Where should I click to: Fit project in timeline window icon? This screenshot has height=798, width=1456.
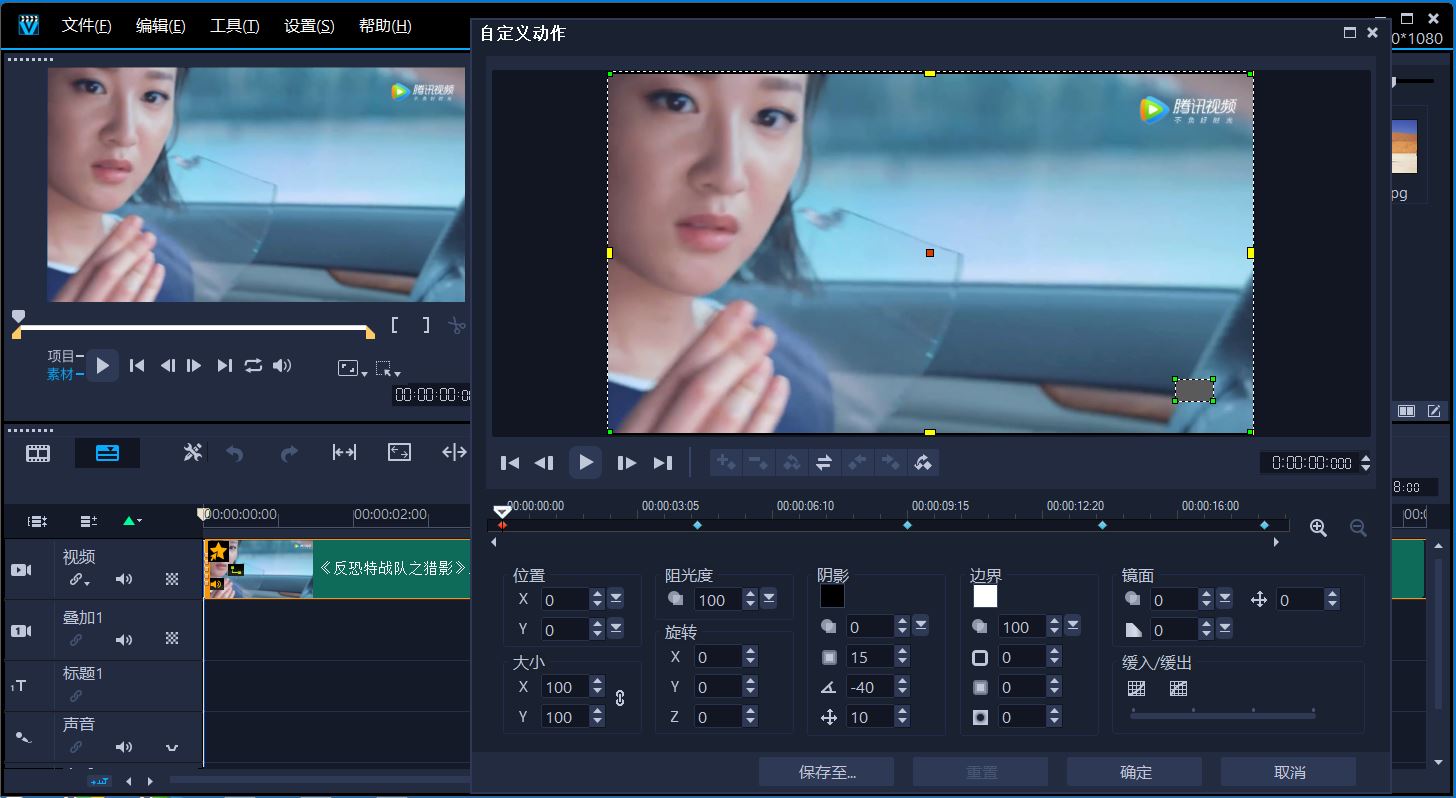click(344, 453)
